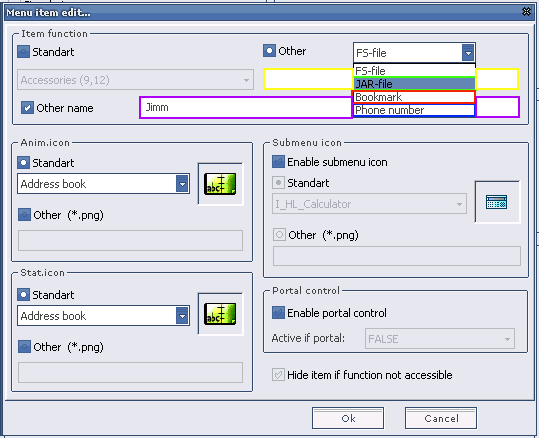Open Stat.icon Address book dropdown
The width and height of the screenshot is (539, 438).
[182, 316]
